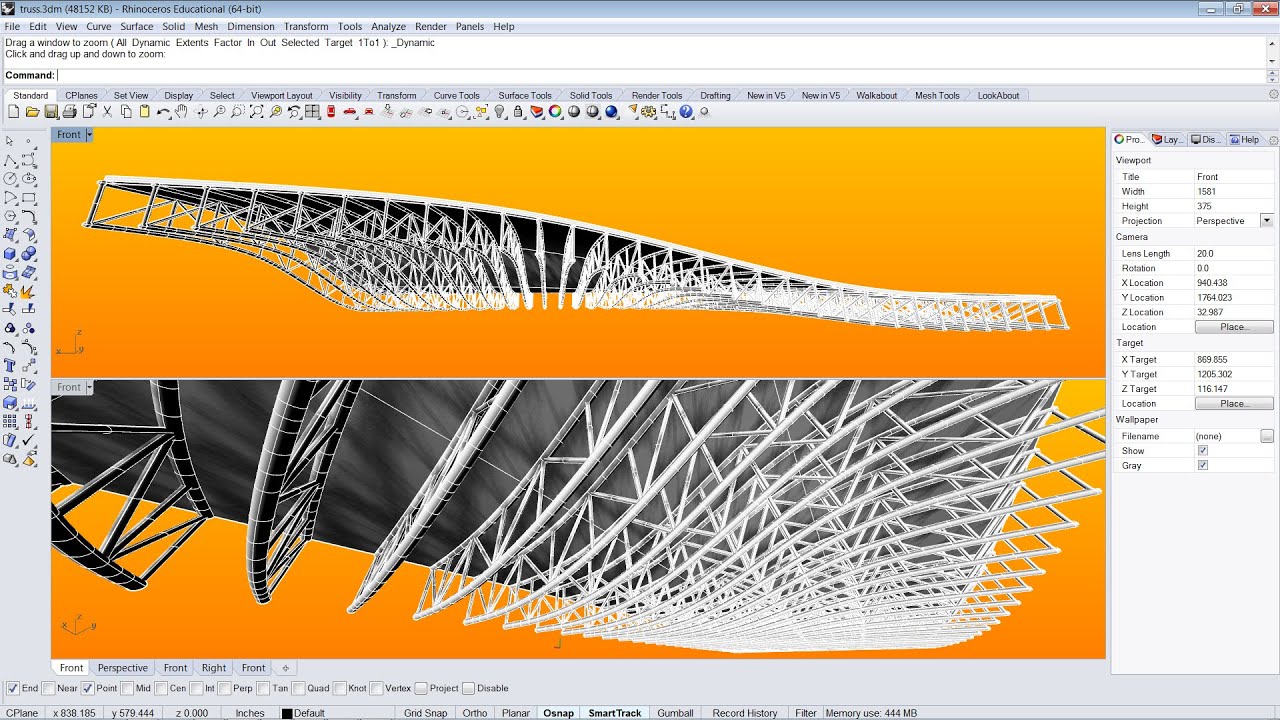
Task: Click the Filename browse ellipsis button
Action: (1267, 436)
